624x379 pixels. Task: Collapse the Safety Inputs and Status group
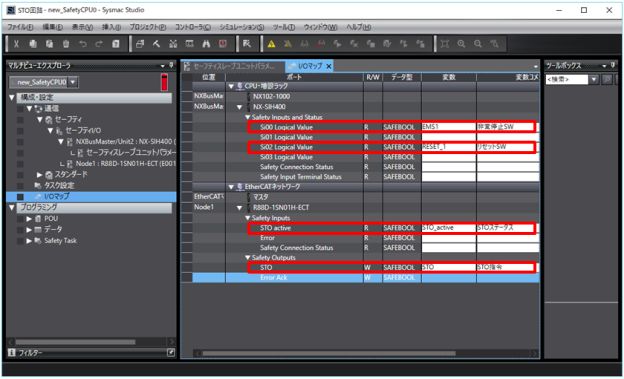point(248,117)
